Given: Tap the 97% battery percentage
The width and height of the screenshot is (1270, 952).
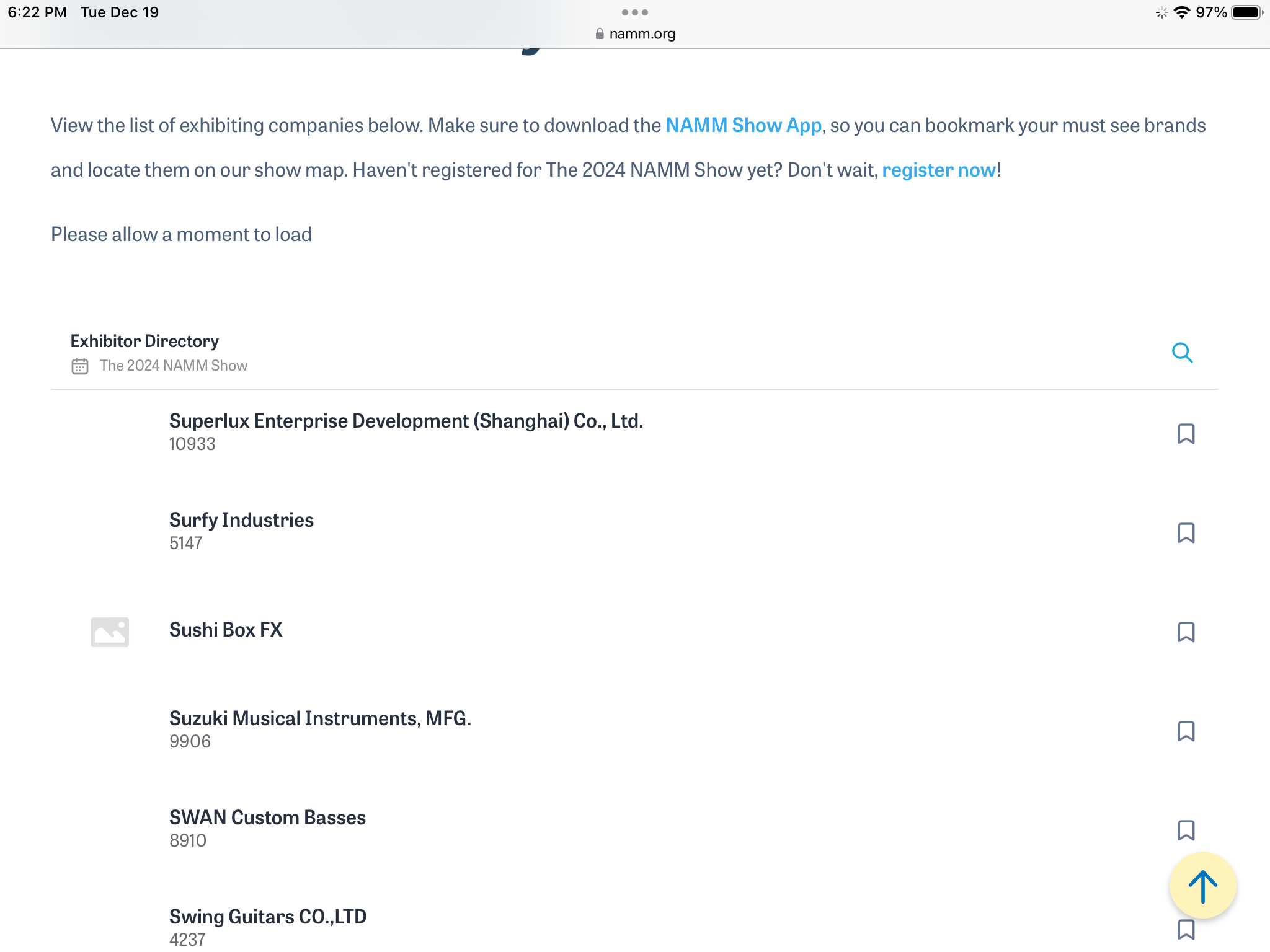Looking at the screenshot, I should click(1211, 12).
